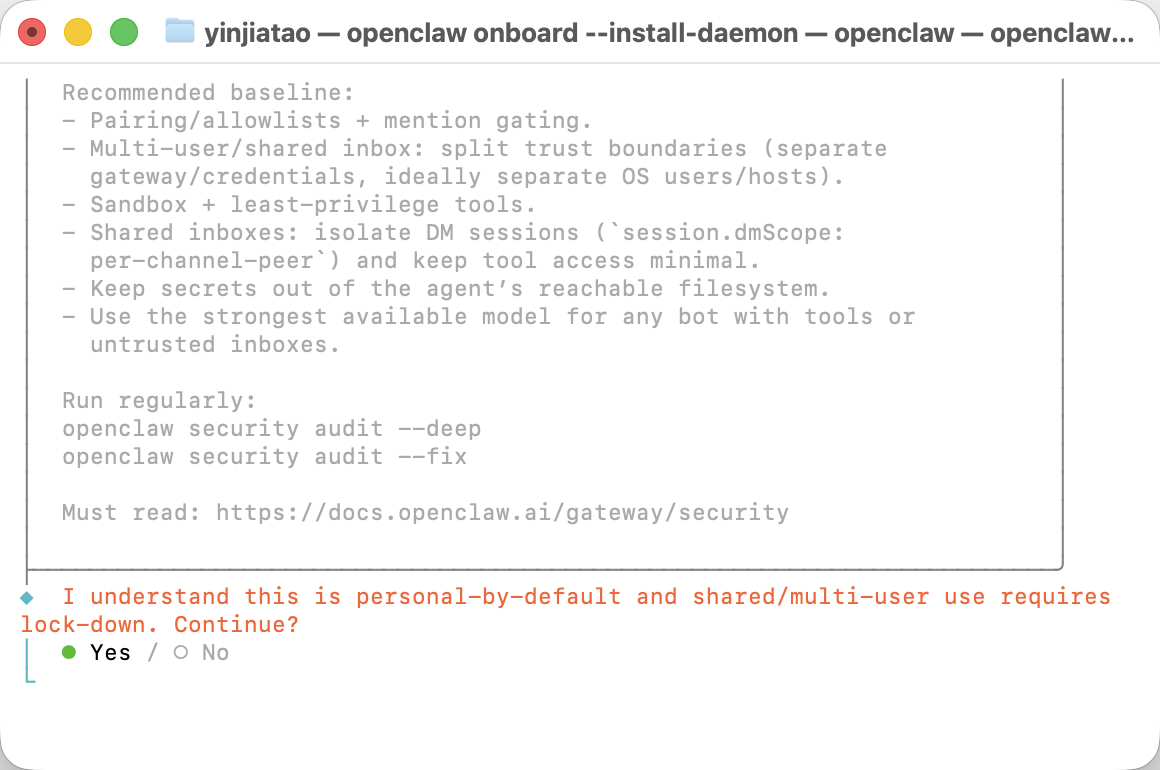Minimize the window using yellow button
The height and width of the screenshot is (770, 1160).
[x=78, y=32]
